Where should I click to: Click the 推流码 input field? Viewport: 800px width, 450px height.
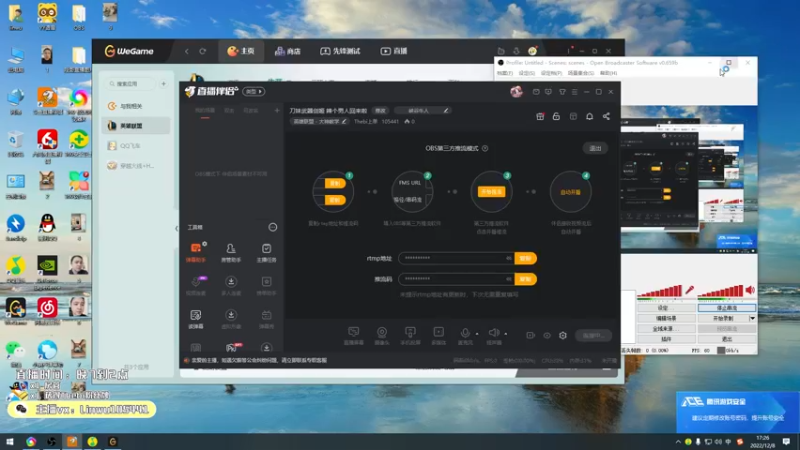tap(456, 279)
